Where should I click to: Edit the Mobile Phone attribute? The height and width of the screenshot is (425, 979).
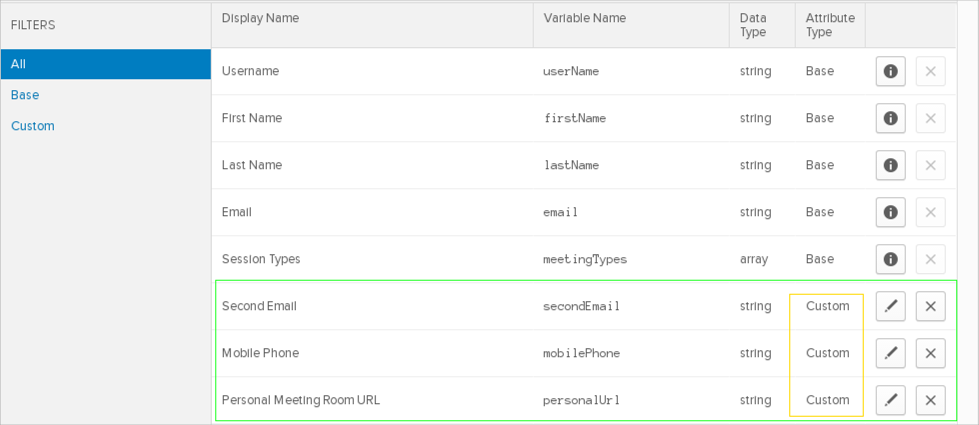click(890, 353)
